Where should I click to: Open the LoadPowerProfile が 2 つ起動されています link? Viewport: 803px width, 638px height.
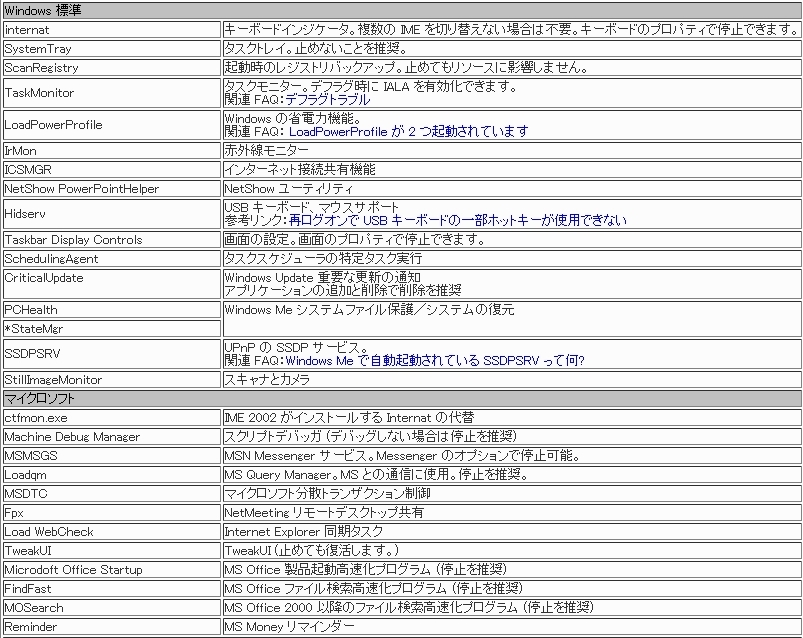(x=408, y=132)
